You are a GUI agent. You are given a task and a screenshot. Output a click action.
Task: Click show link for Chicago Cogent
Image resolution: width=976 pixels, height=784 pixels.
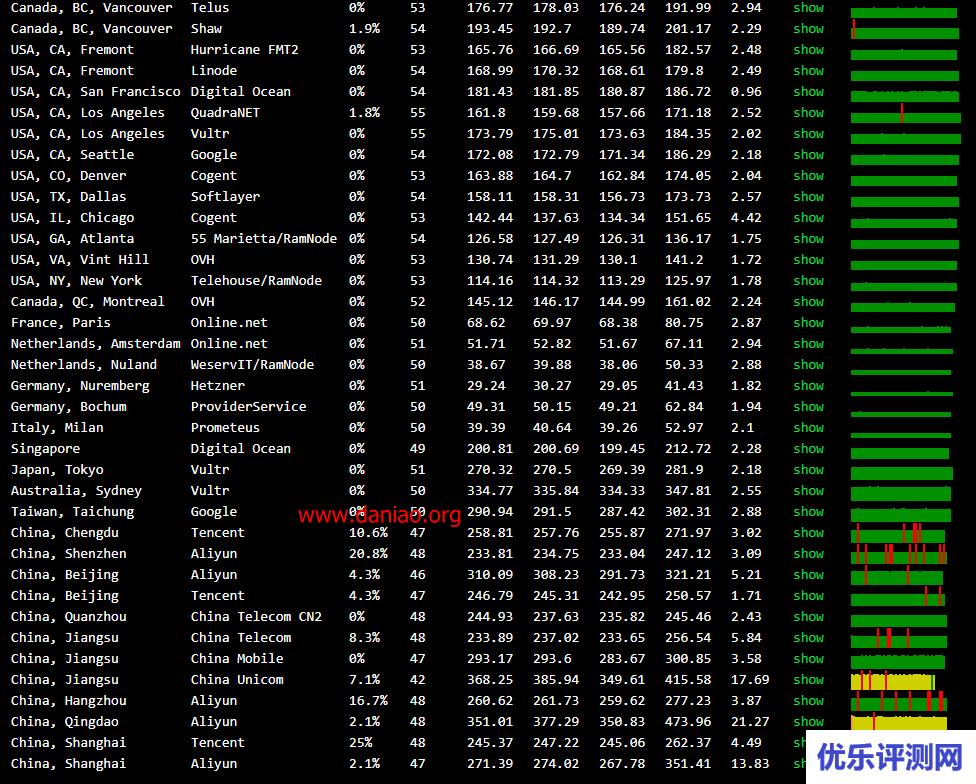click(808, 218)
